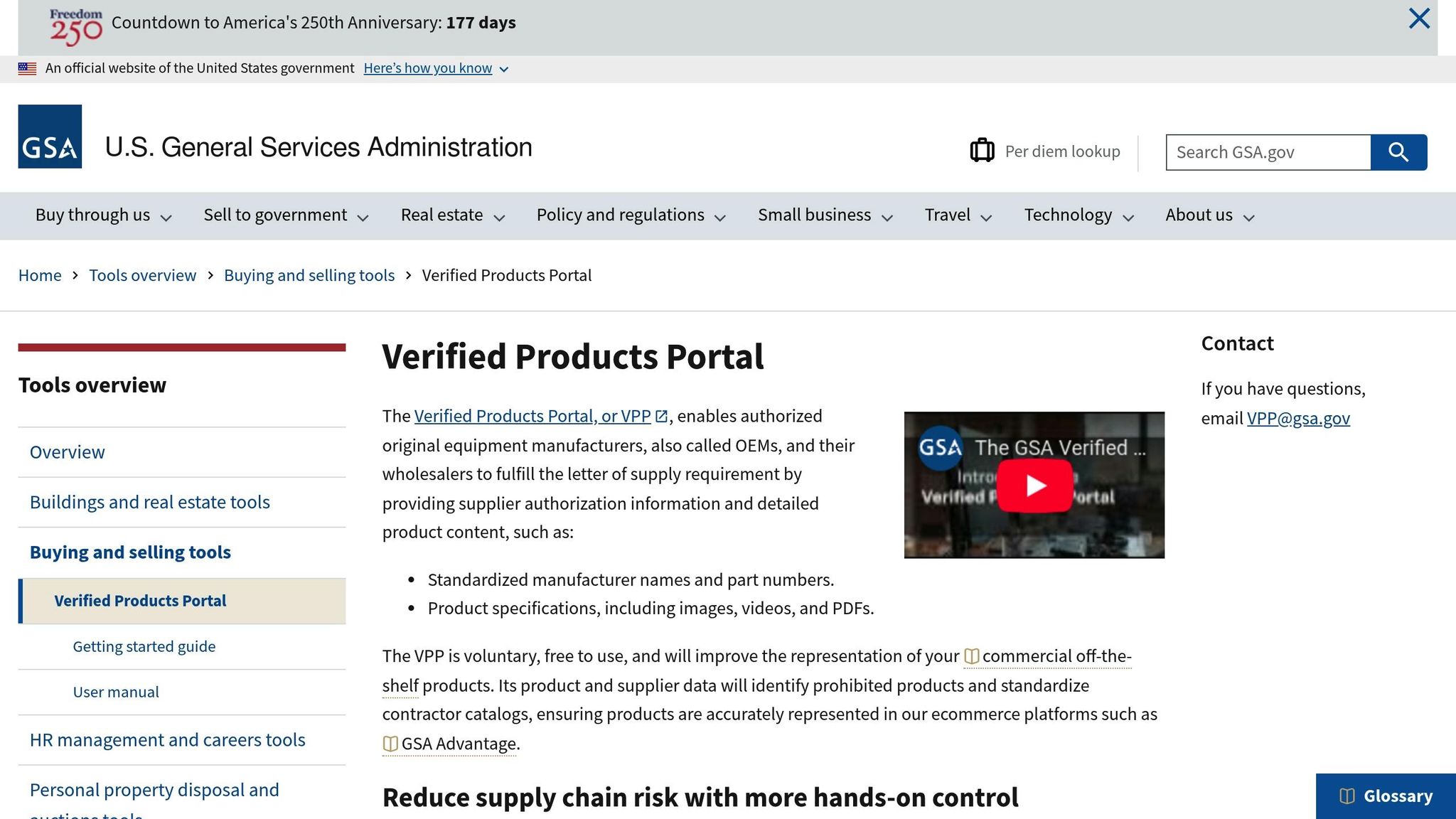Viewport: 1456px width, 819px height.
Task: Click the search magnifying glass icon
Action: [x=1398, y=151]
